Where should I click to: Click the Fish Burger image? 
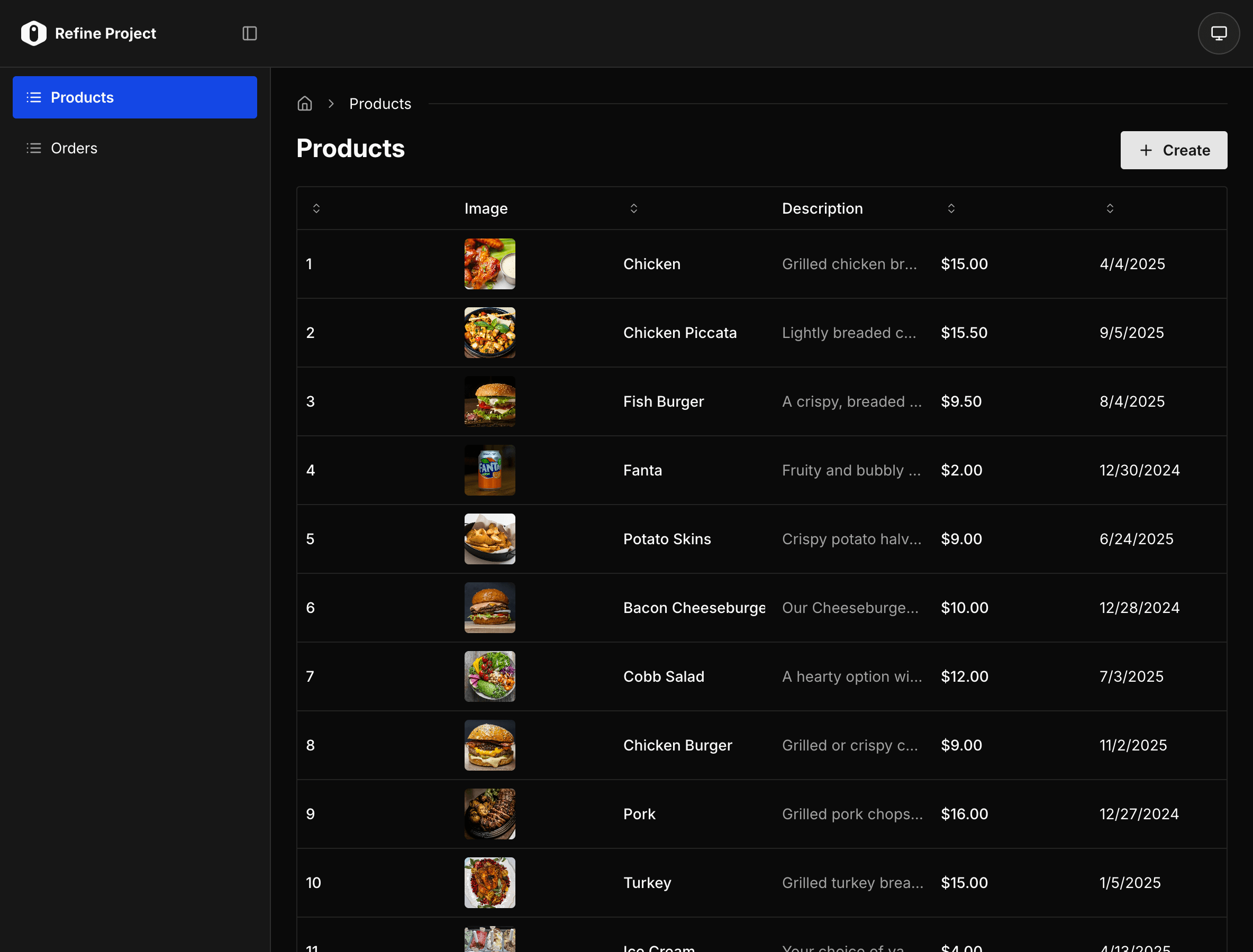pos(490,401)
